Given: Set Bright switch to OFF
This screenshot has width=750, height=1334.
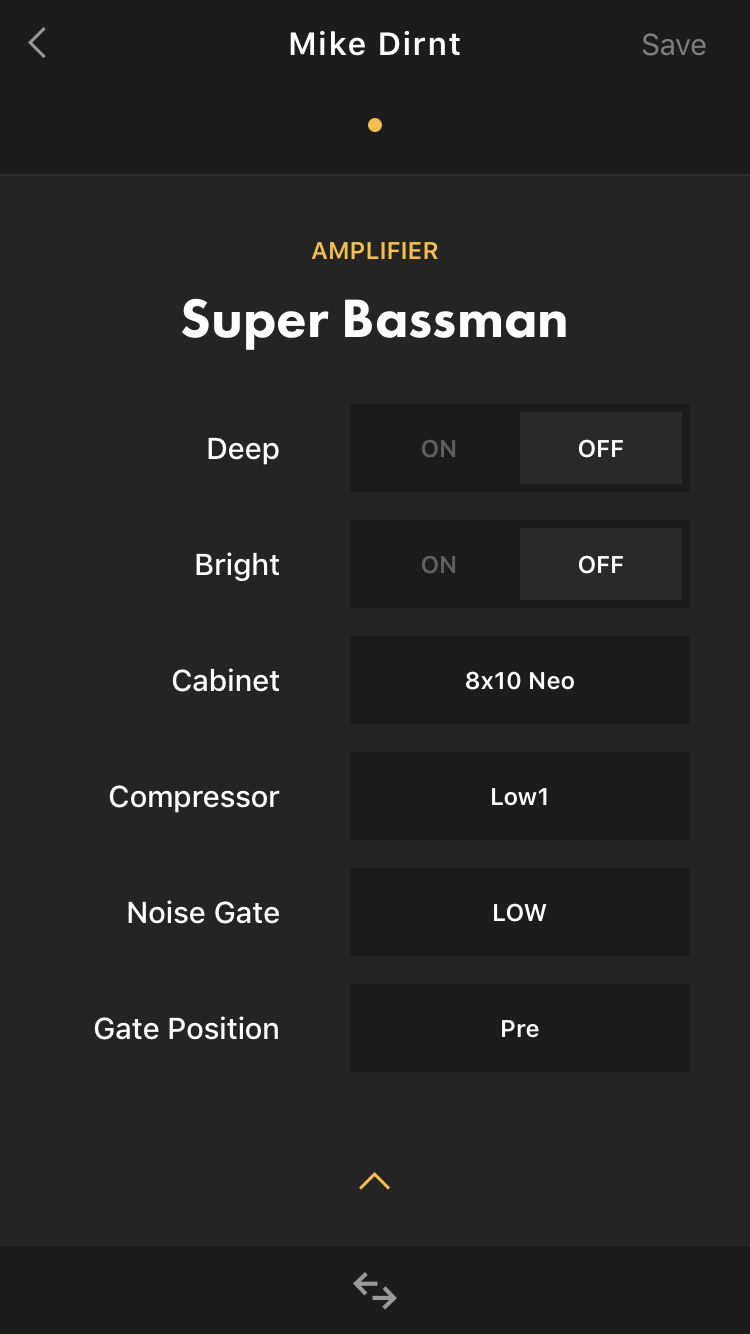Looking at the screenshot, I should [x=601, y=564].
